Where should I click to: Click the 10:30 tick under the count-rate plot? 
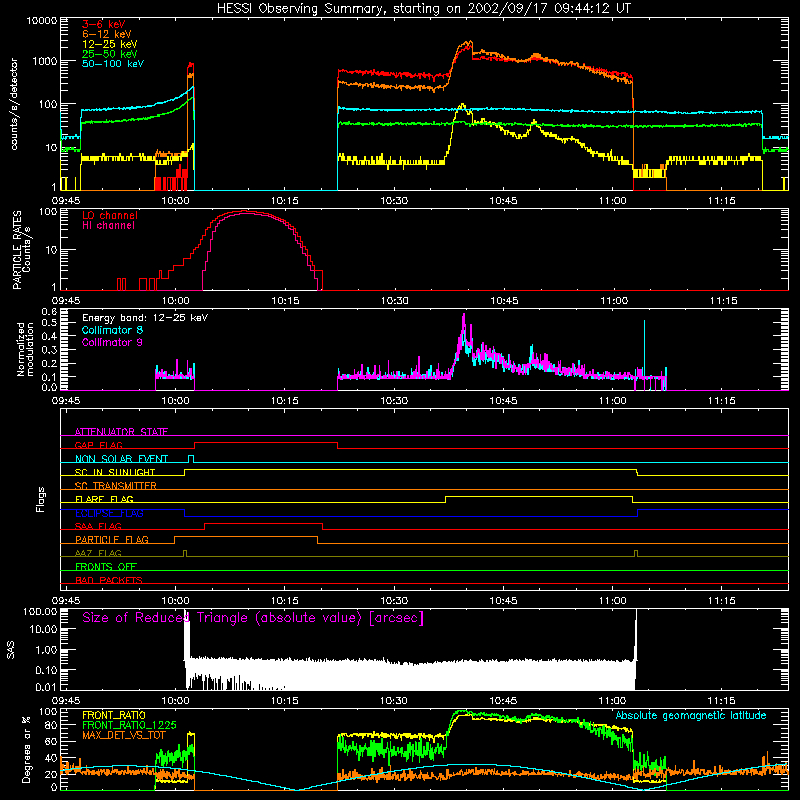coord(394,201)
